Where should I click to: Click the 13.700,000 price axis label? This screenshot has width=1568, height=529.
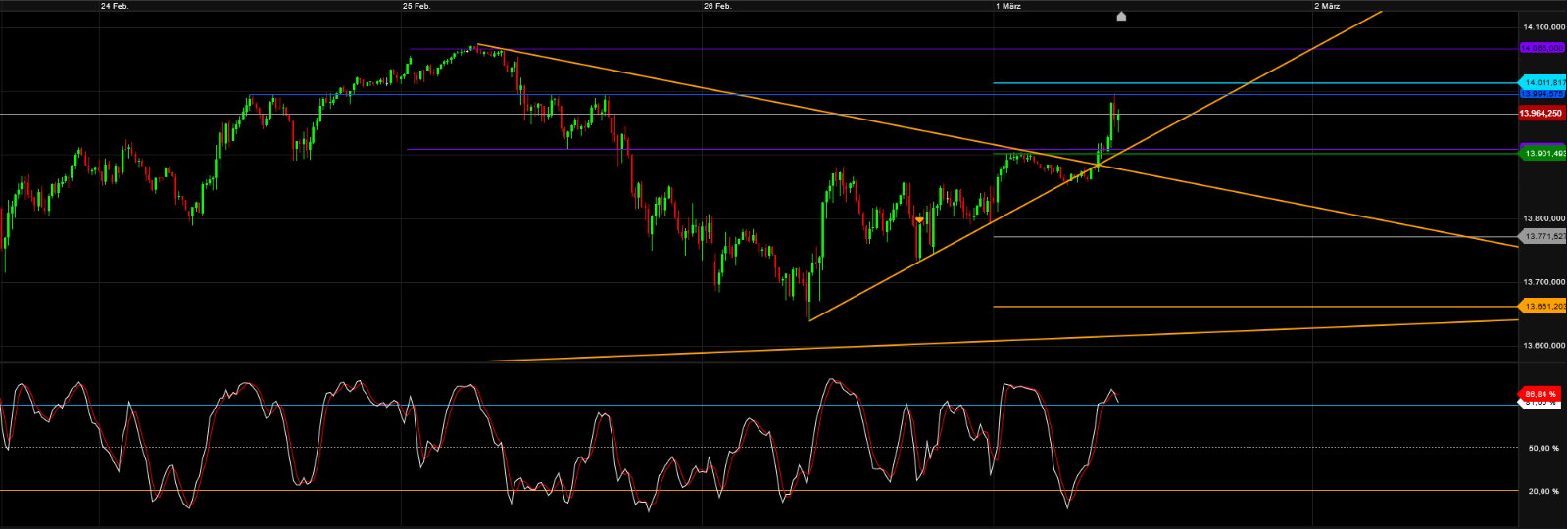click(1543, 282)
